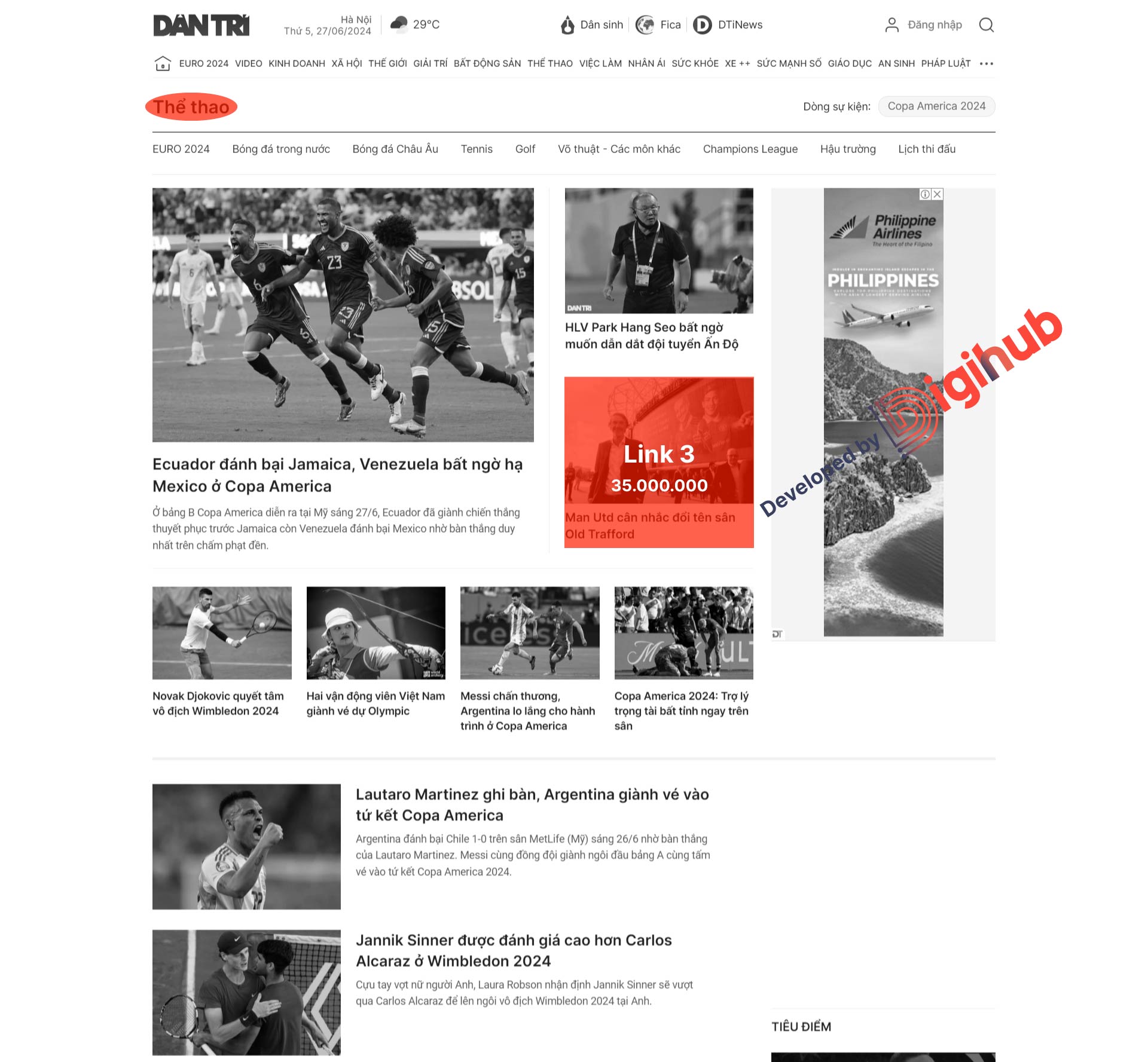Screen dimensions: 1148x1062
Task: Click the more options ••• icon
Action: point(986,63)
